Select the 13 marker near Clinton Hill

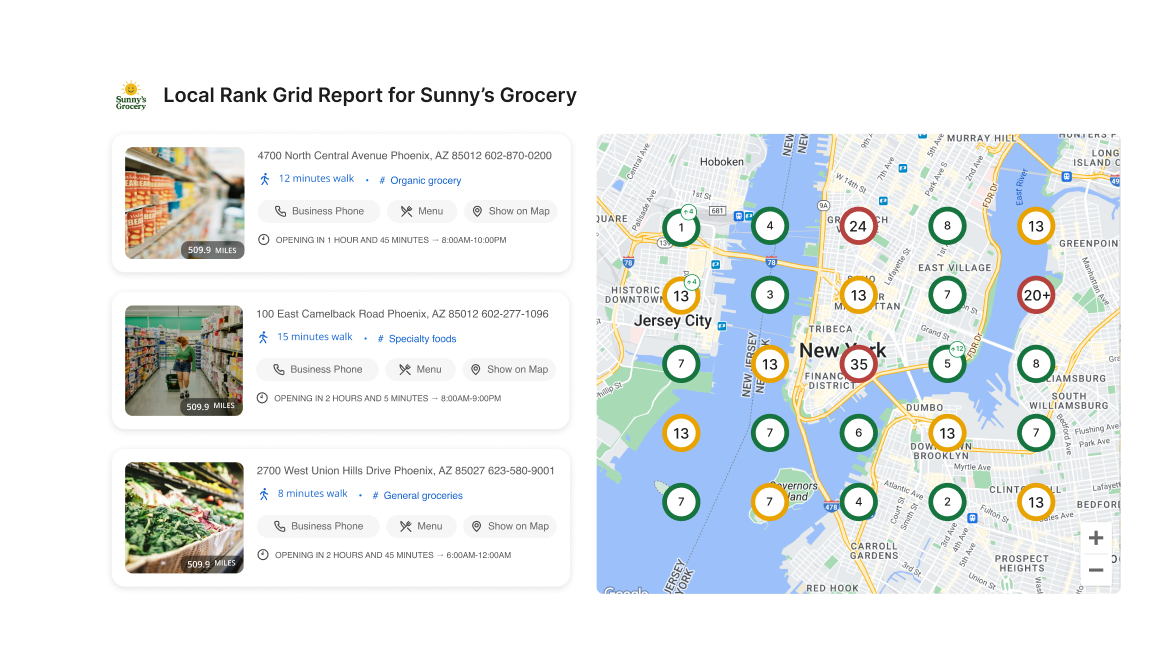[1036, 502]
